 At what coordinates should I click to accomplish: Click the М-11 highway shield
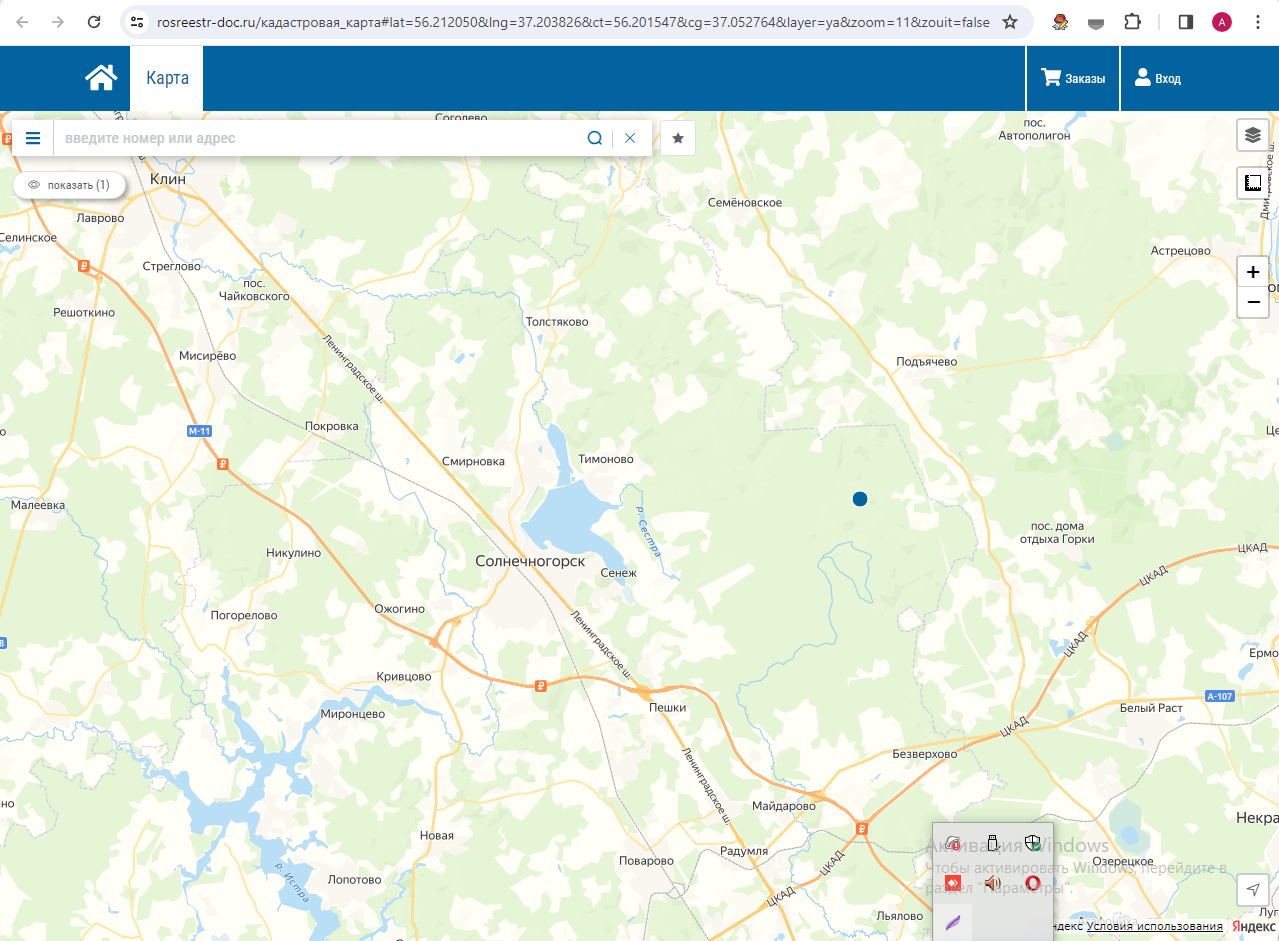[200, 431]
